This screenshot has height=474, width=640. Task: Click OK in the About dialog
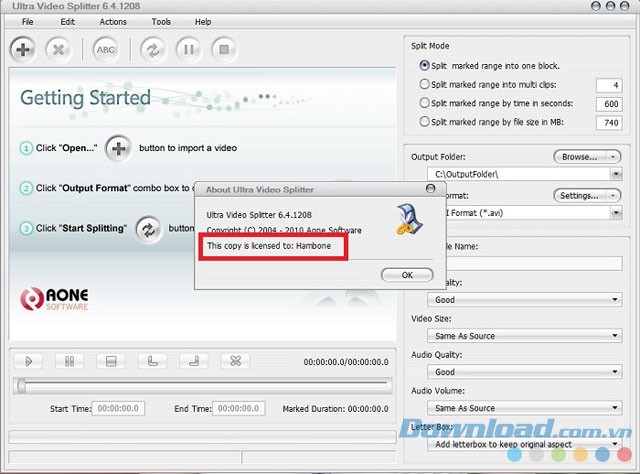406,274
